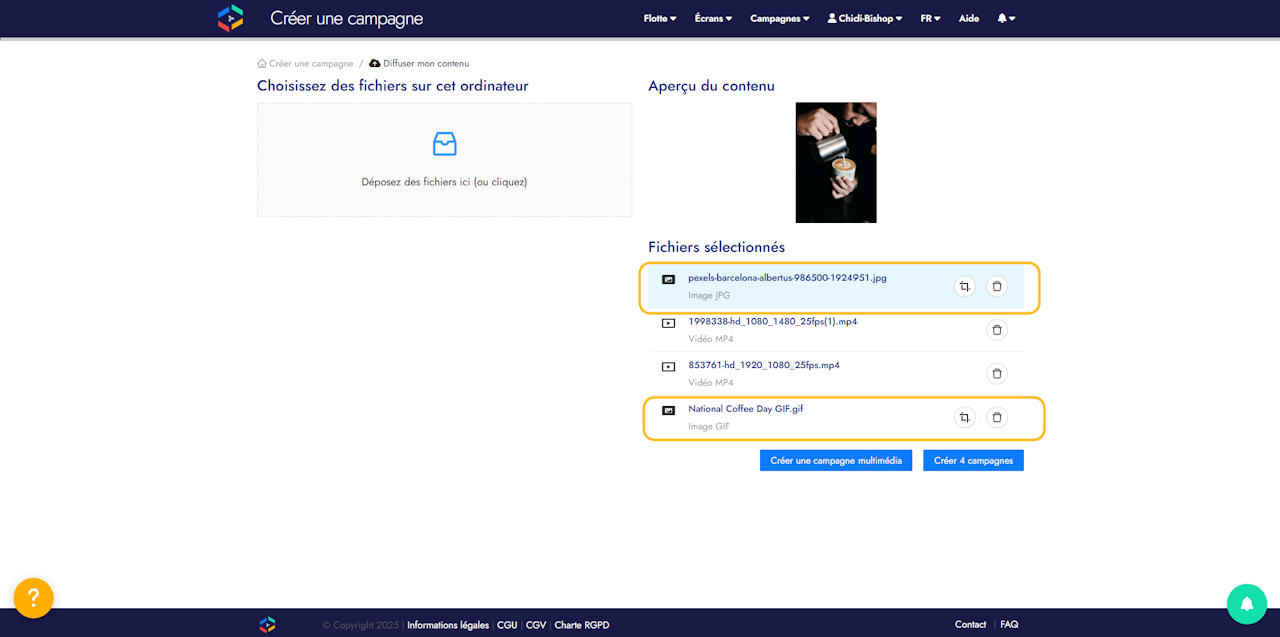Open the Chidi-Bishop user account menu
The width and height of the screenshot is (1280, 637).
(x=864, y=18)
